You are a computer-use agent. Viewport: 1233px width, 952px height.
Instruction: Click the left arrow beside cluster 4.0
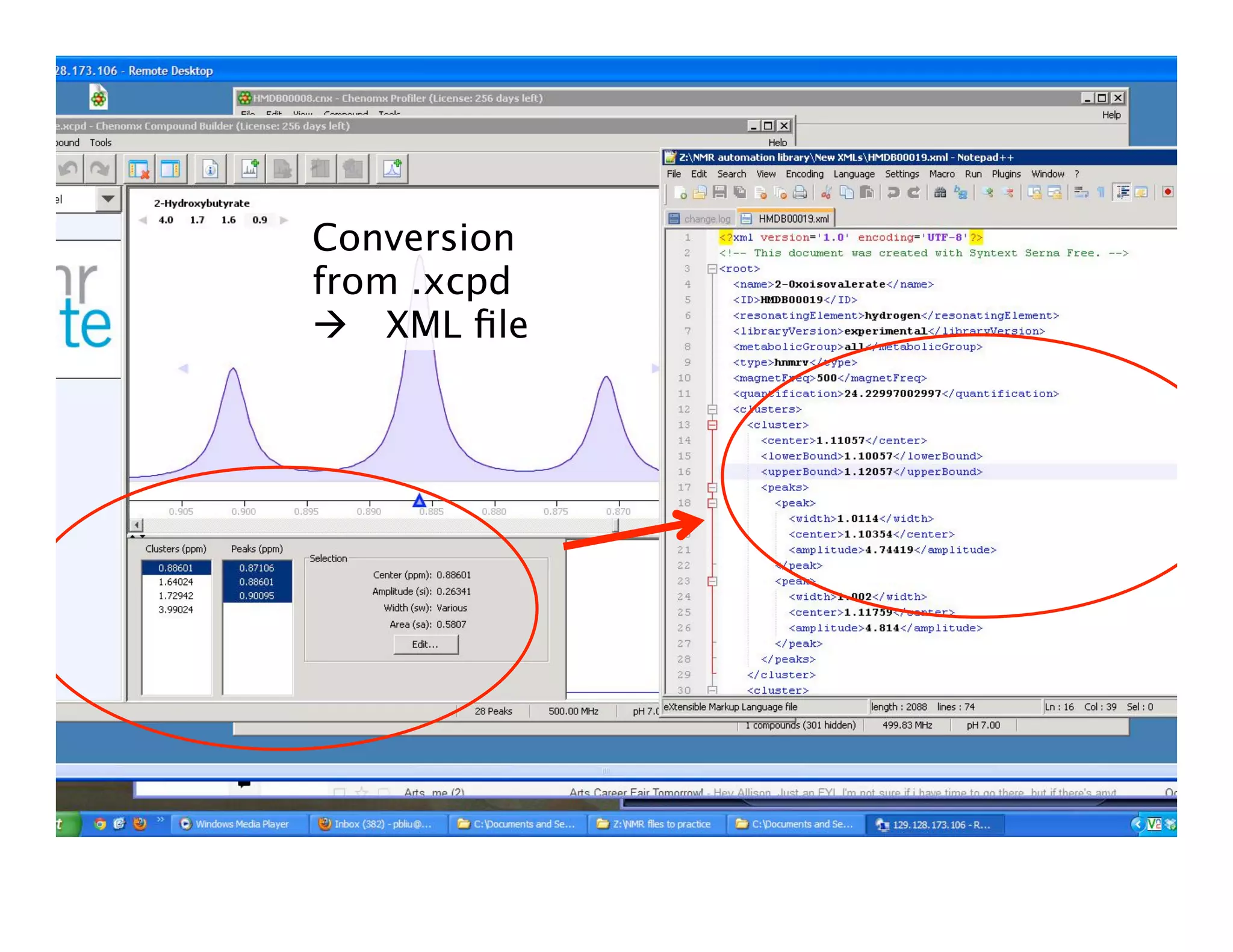coord(143,220)
